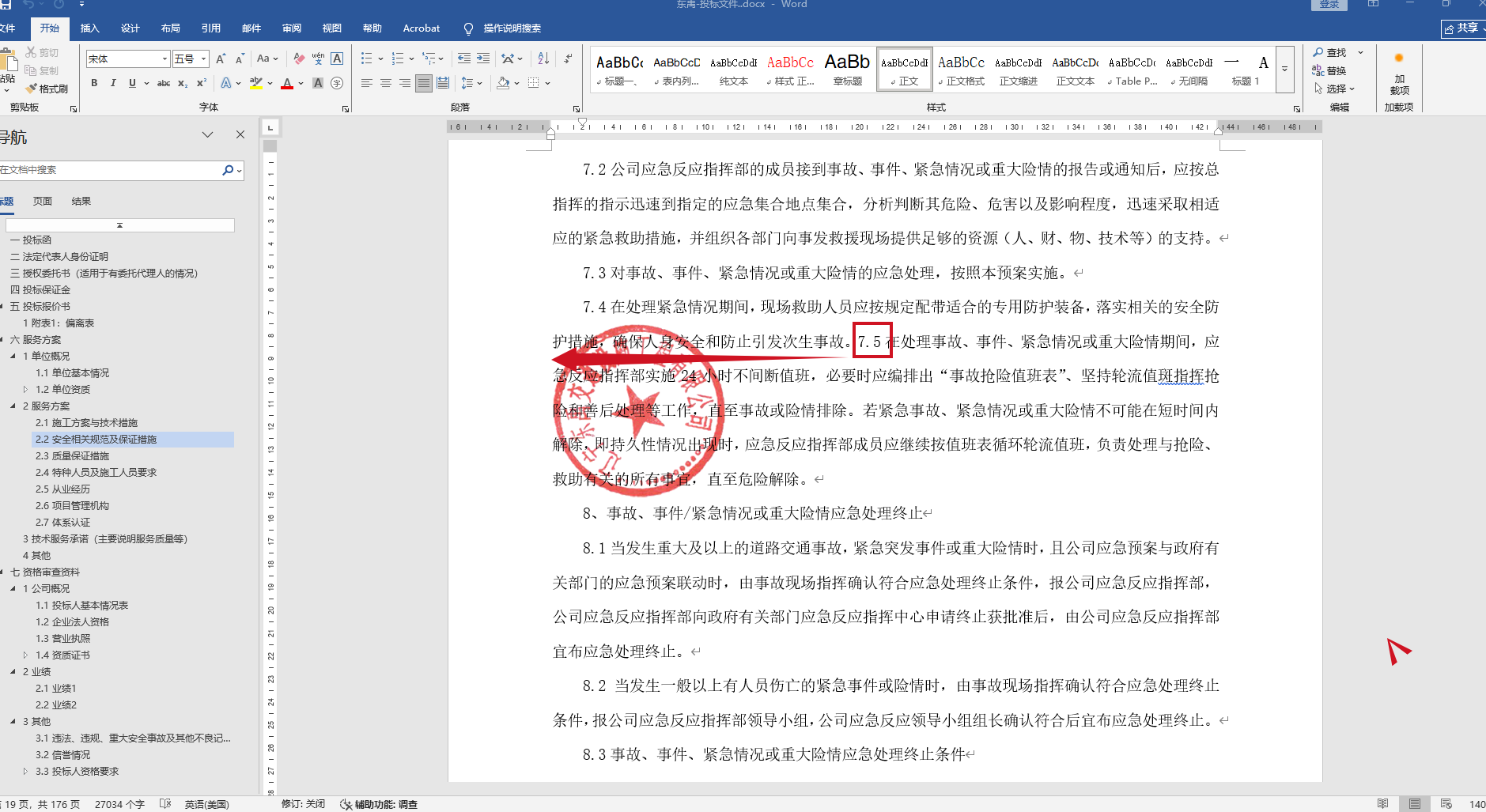1486x812 pixels.
Task: Italicize text using the I button
Action: 113,83
